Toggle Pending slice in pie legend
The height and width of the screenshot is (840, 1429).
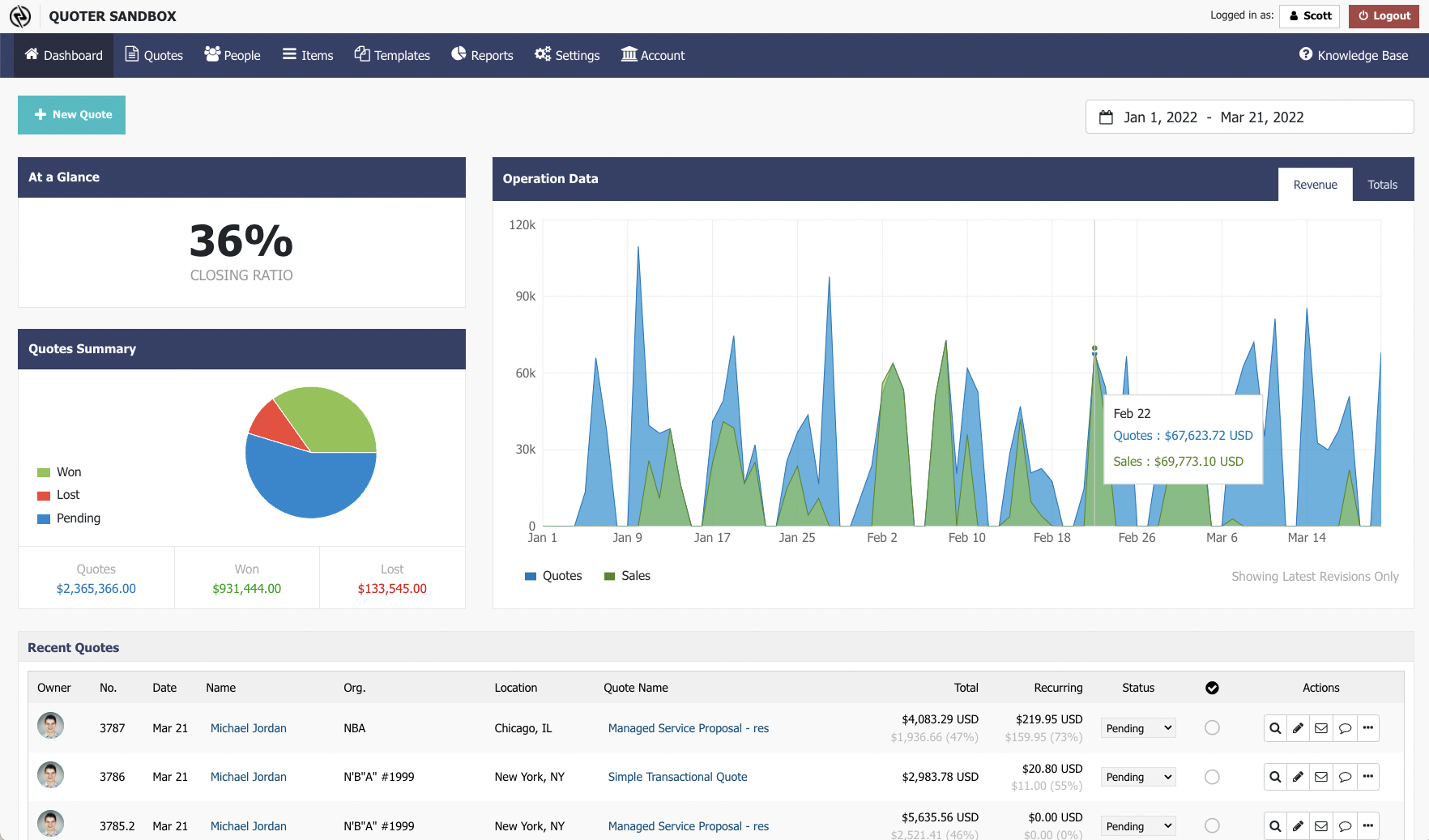tap(69, 518)
